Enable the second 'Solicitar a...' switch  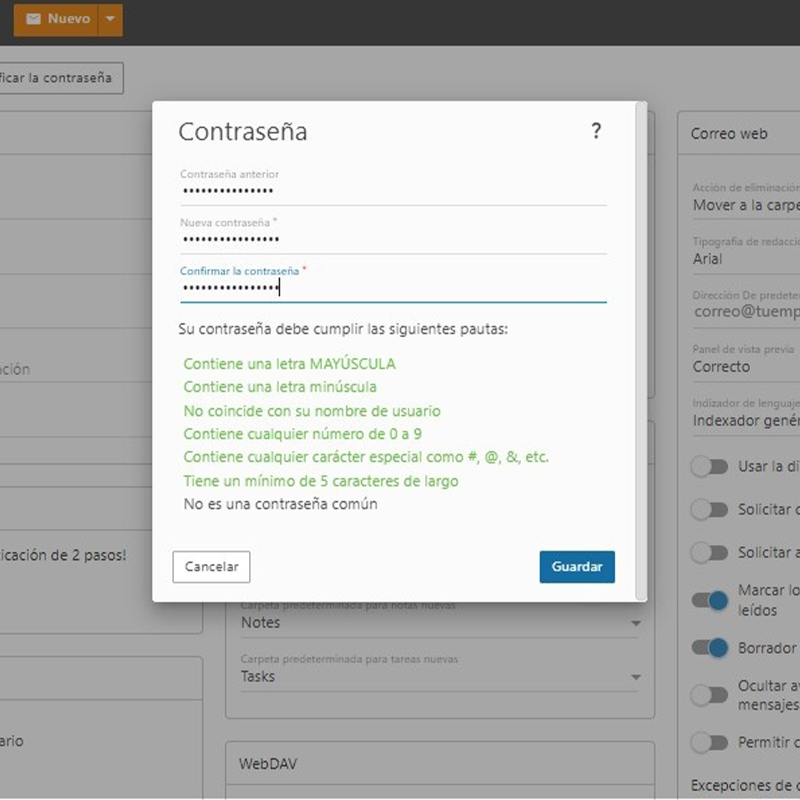coord(709,553)
